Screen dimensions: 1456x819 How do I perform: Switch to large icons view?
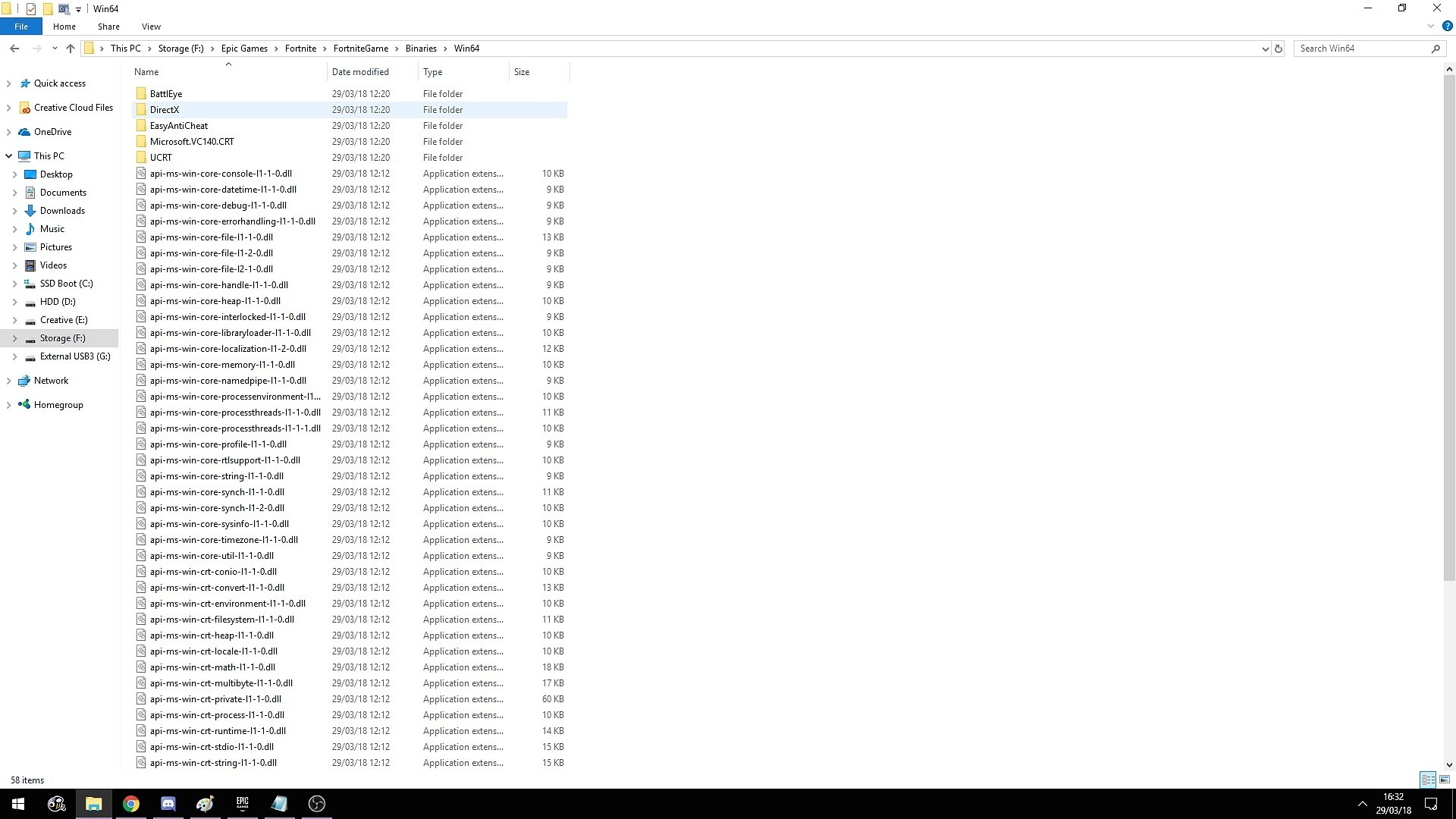click(1445, 780)
